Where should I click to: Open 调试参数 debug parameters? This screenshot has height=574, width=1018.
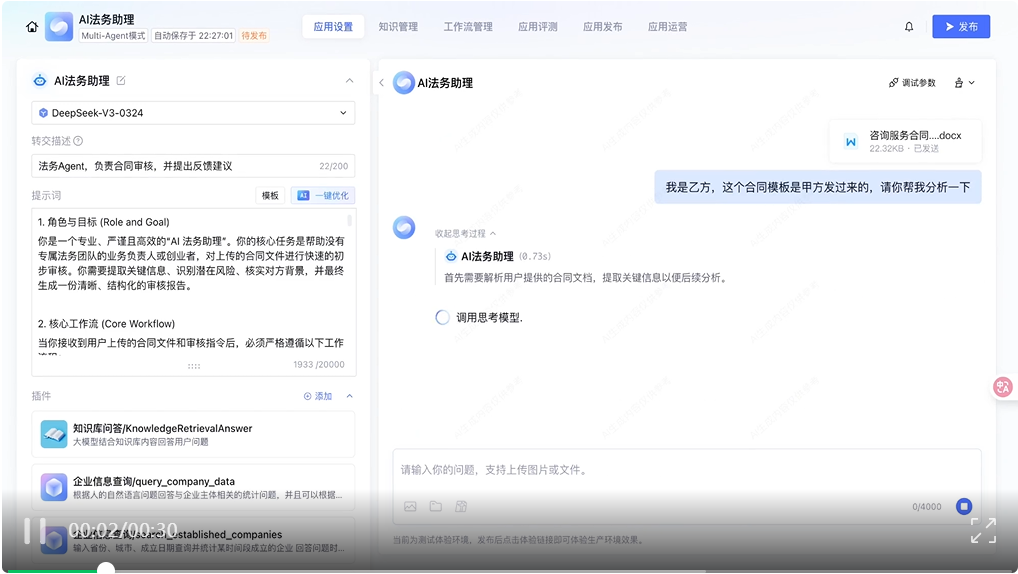click(x=912, y=83)
